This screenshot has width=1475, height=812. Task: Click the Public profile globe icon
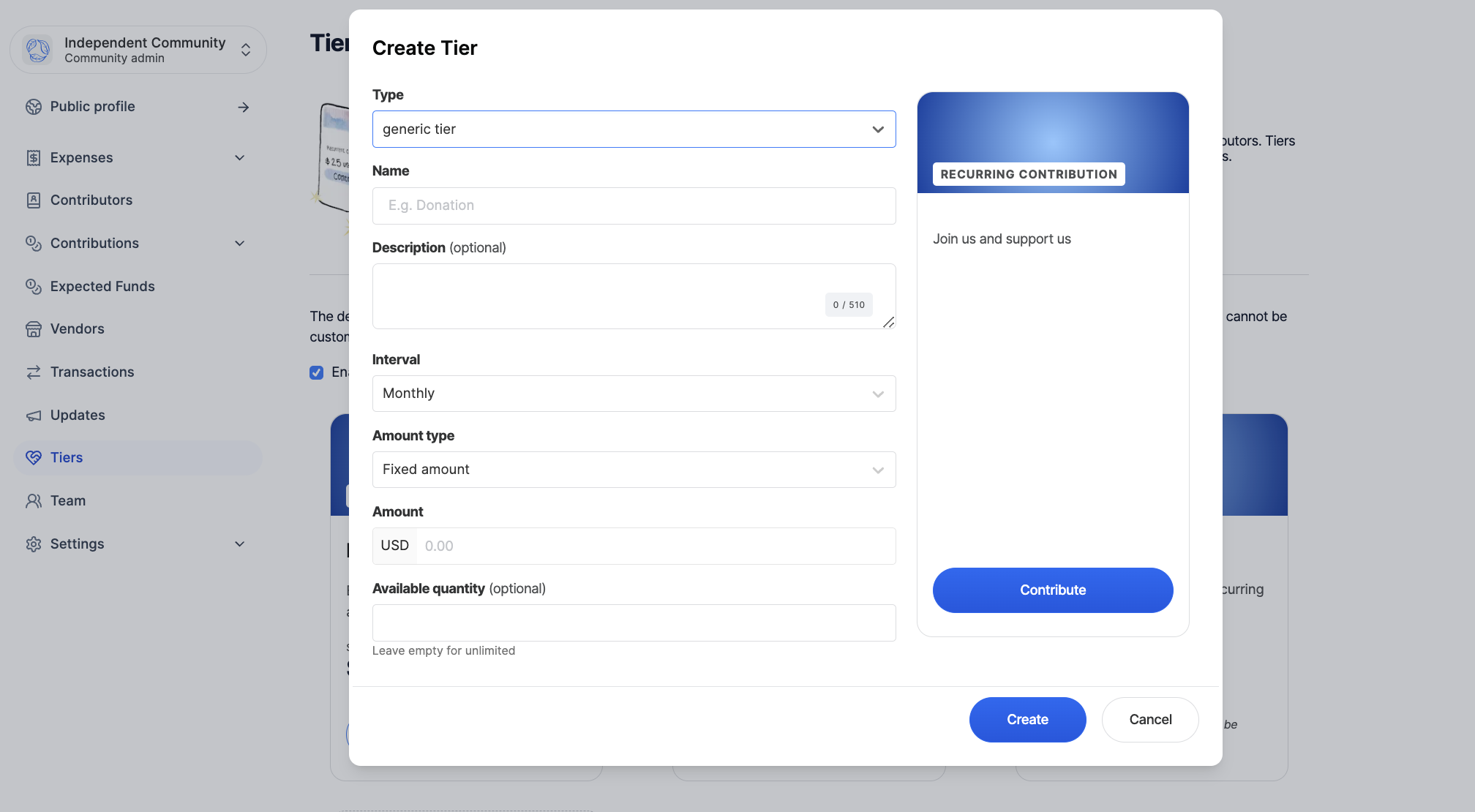coord(34,107)
